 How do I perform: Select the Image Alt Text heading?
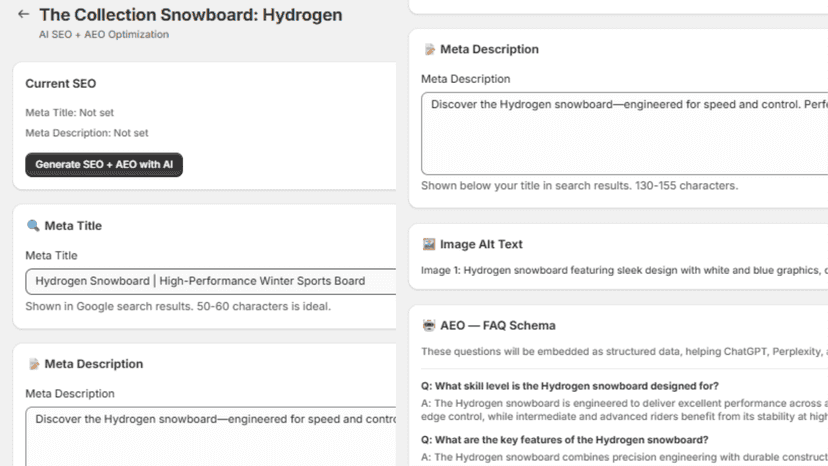pos(481,244)
